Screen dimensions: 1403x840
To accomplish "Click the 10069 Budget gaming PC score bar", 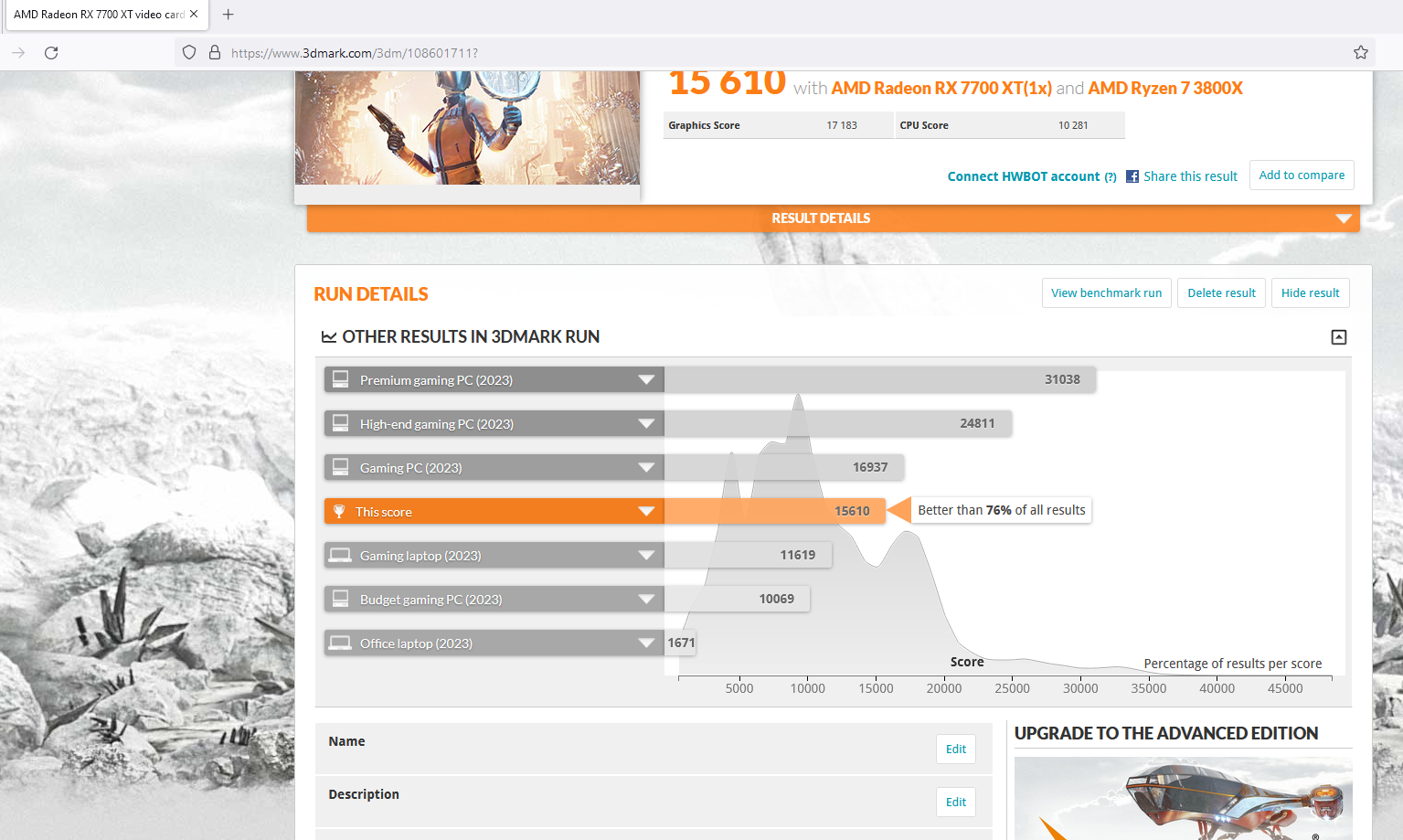I will pyautogui.click(x=737, y=599).
